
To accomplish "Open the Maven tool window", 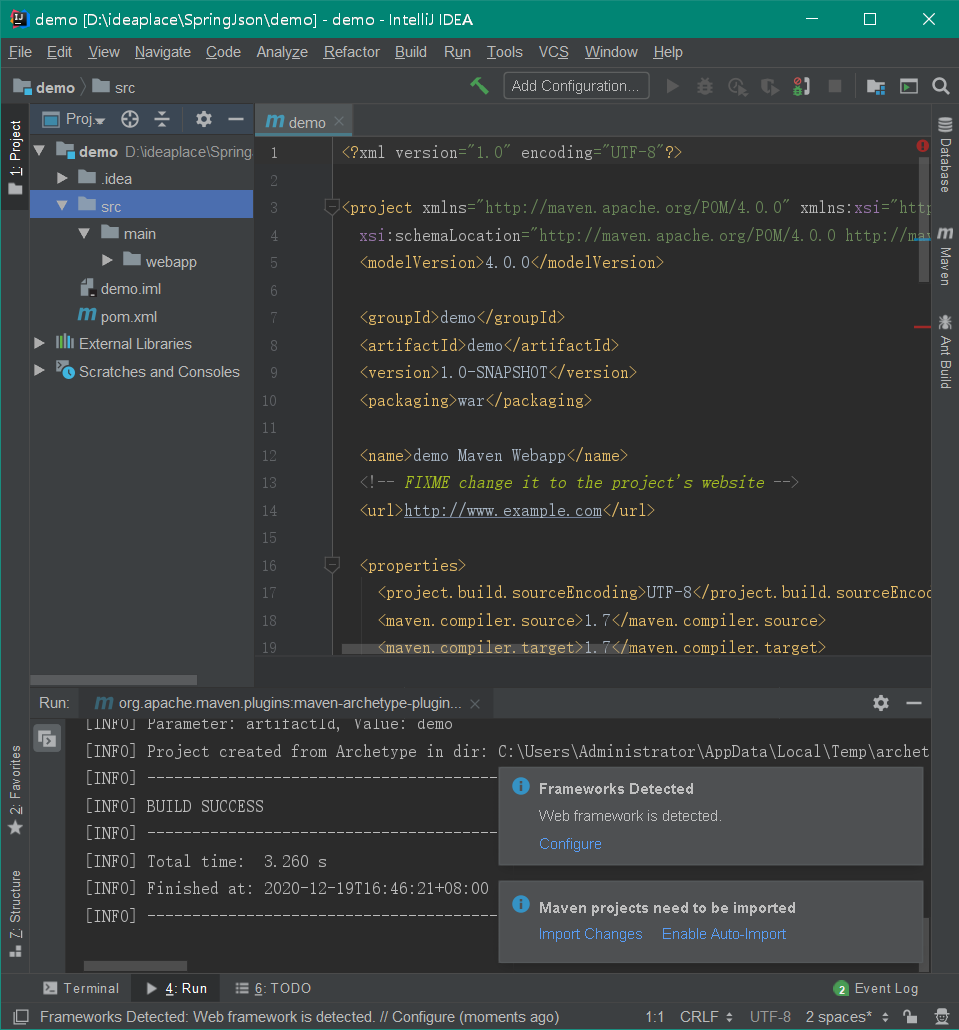I will (945, 256).
